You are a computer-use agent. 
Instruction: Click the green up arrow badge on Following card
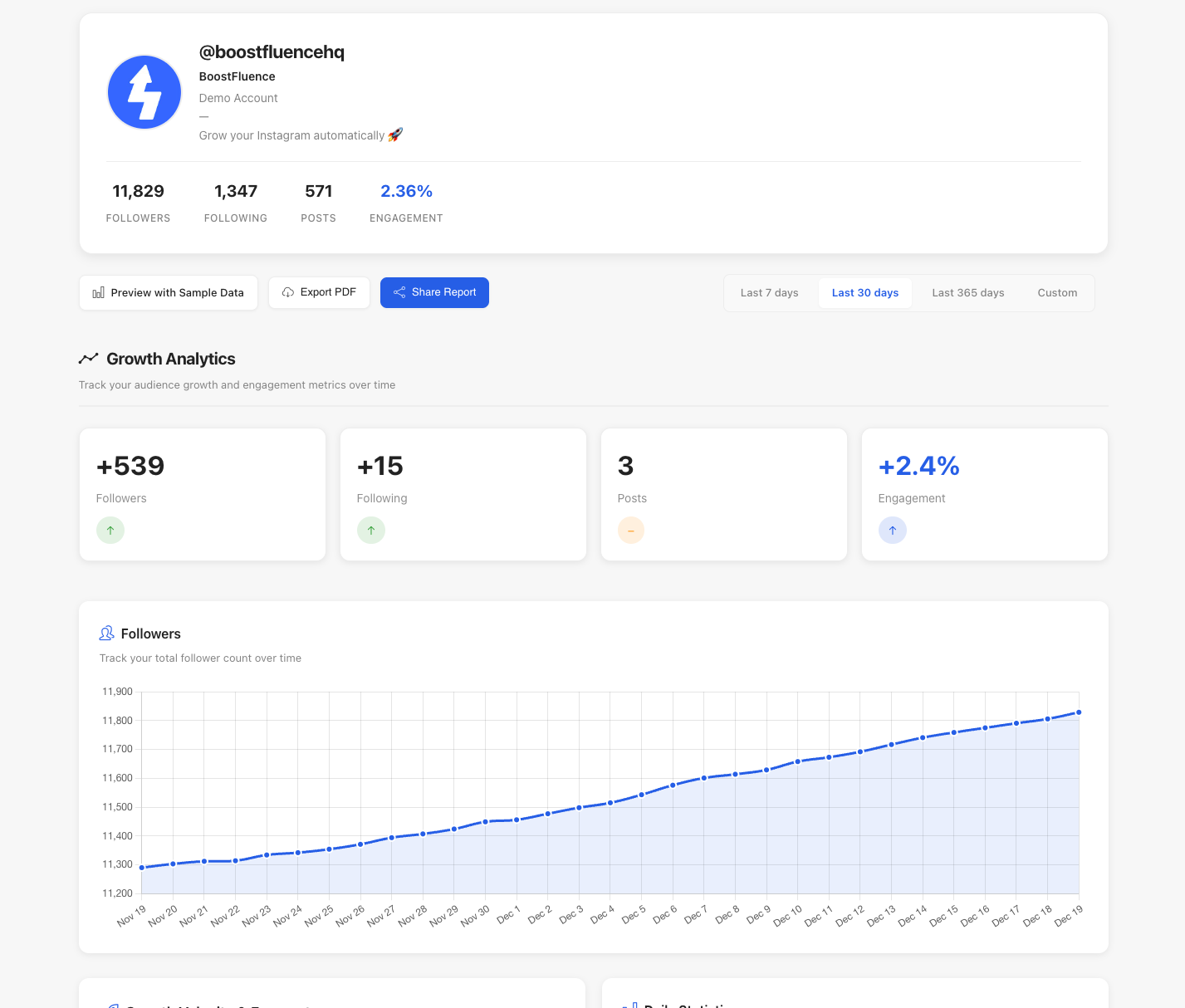tap(371, 530)
